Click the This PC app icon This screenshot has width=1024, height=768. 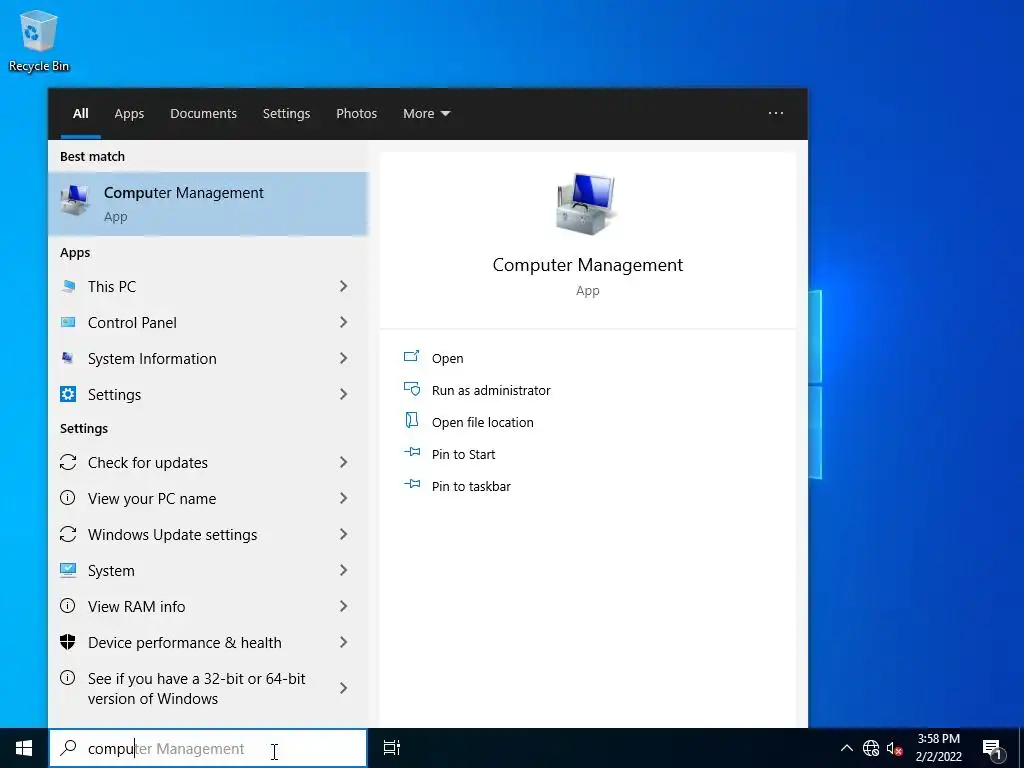coord(68,286)
